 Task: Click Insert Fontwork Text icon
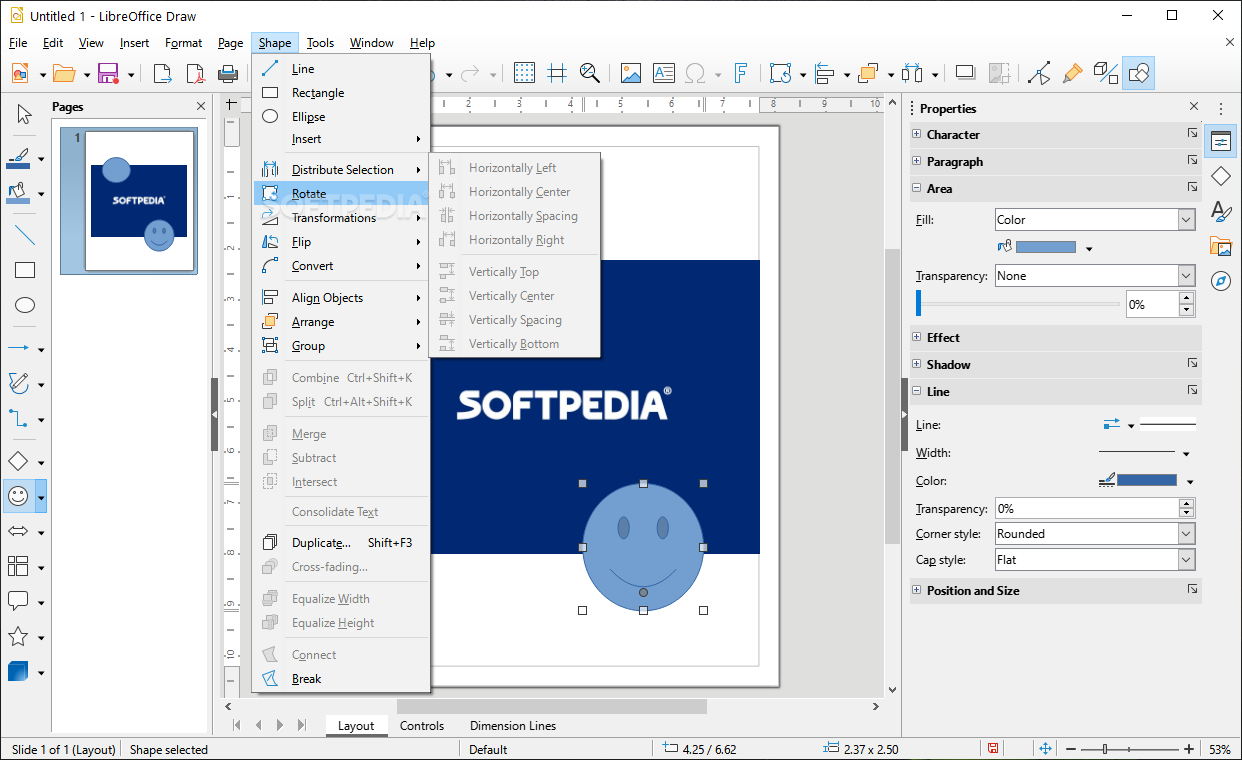(741, 73)
